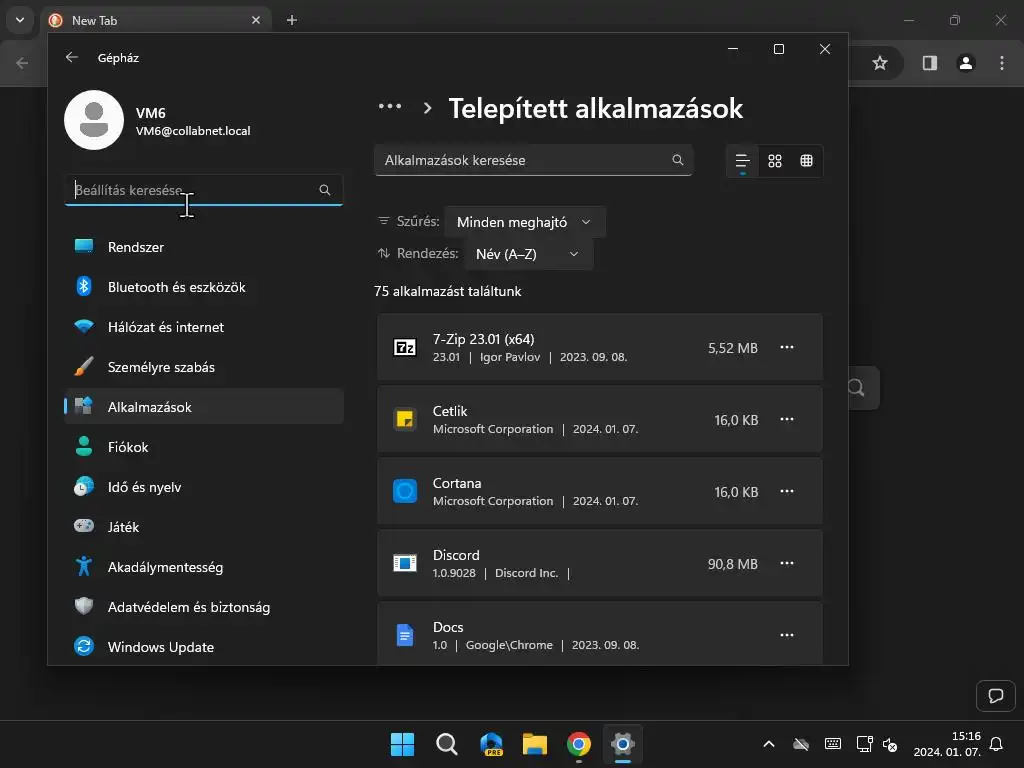Go back with the Gépház back arrow
The height and width of the screenshot is (768, 1024).
(x=72, y=57)
